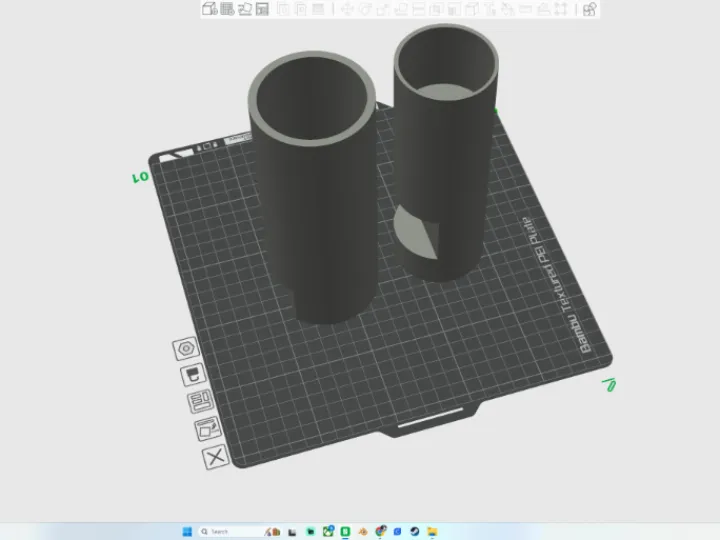Open the Mesh boolean tool
This screenshot has height=540, width=720.
click(437, 9)
